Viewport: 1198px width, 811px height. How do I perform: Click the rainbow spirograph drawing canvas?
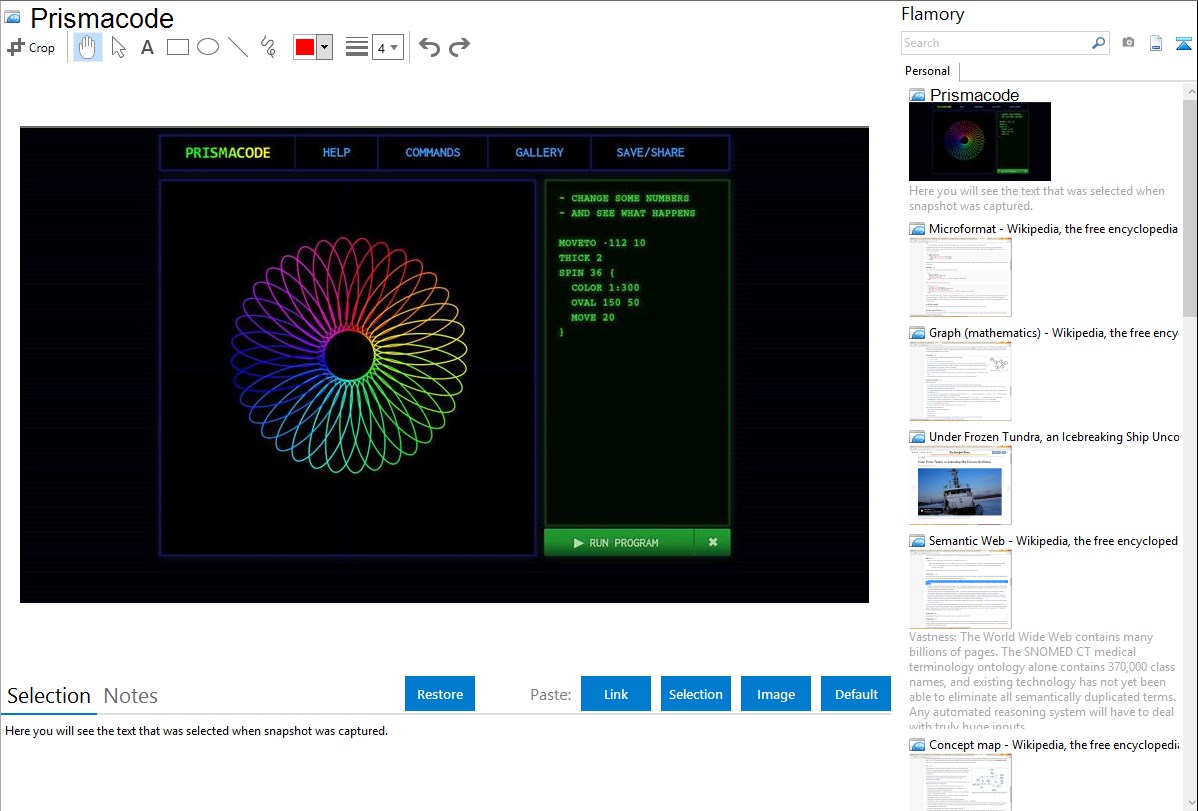(x=348, y=368)
